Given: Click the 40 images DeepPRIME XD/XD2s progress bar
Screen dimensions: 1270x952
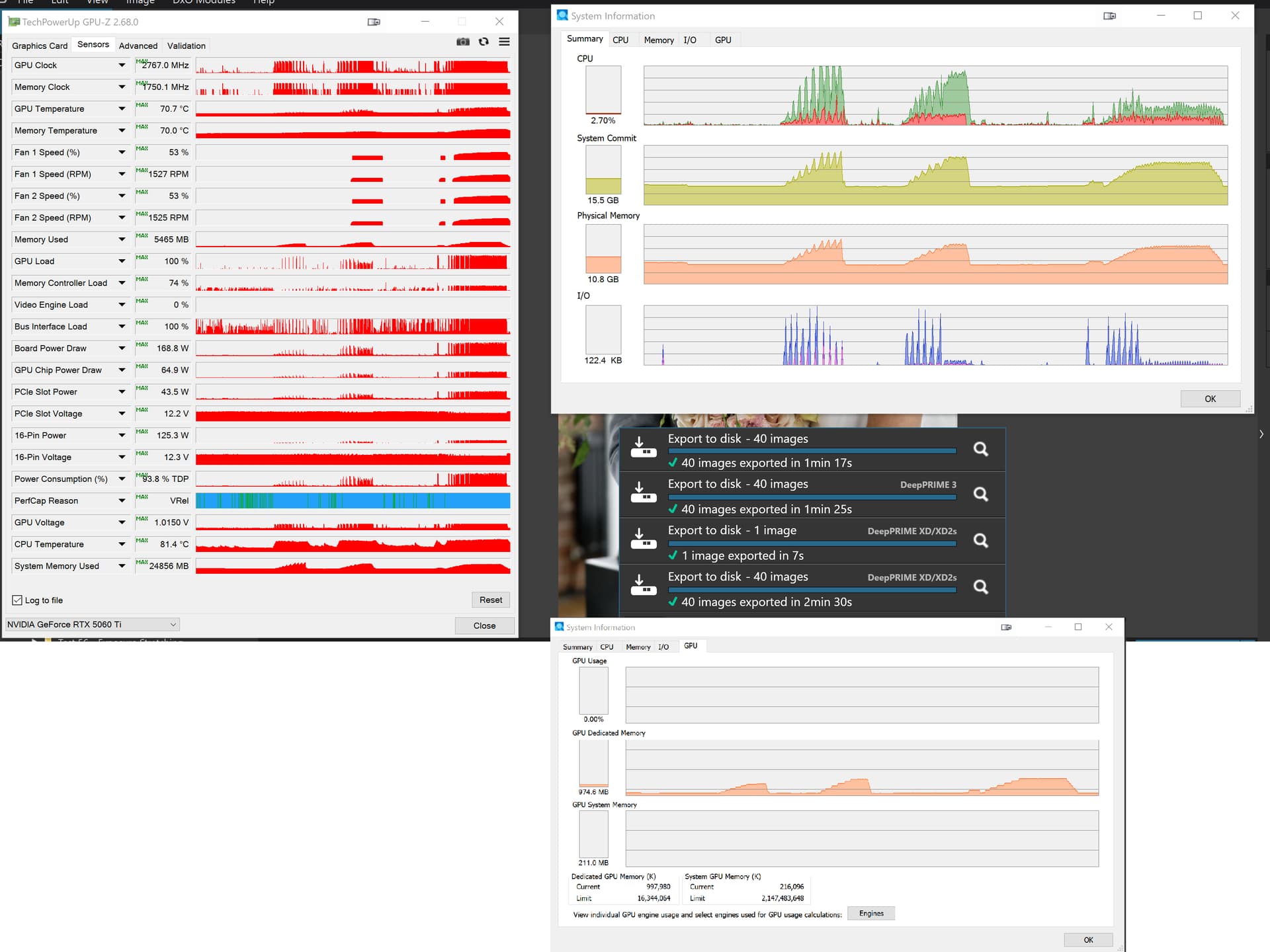Looking at the screenshot, I should 812,590.
